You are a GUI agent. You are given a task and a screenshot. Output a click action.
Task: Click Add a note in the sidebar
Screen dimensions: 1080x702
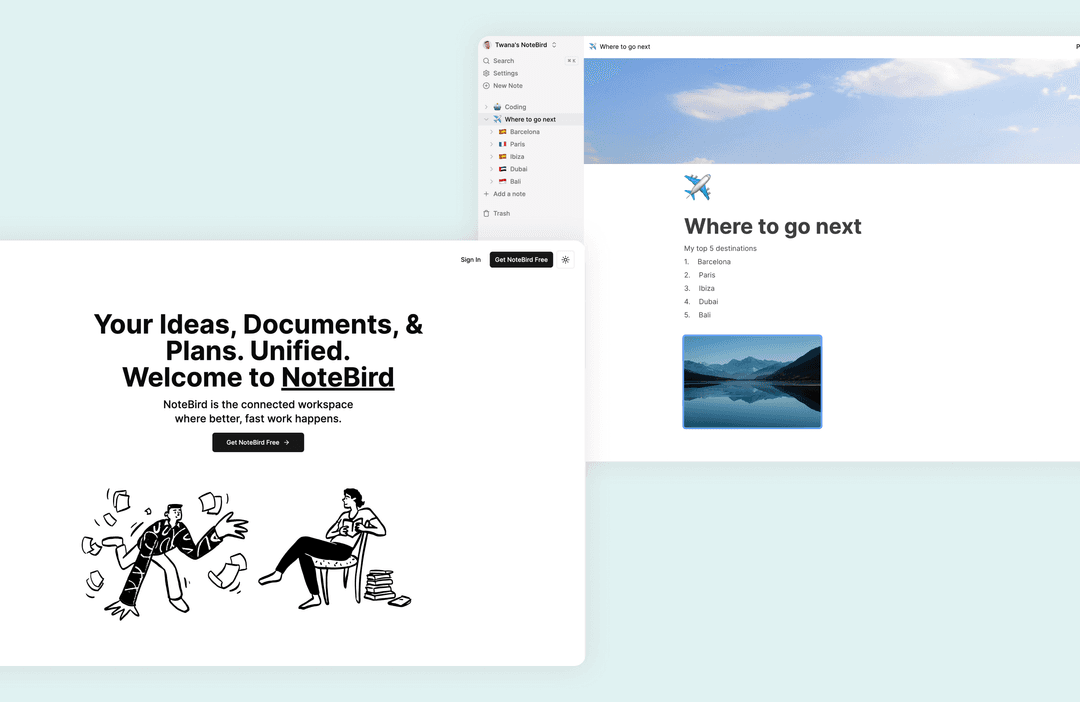tap(509, 194)
